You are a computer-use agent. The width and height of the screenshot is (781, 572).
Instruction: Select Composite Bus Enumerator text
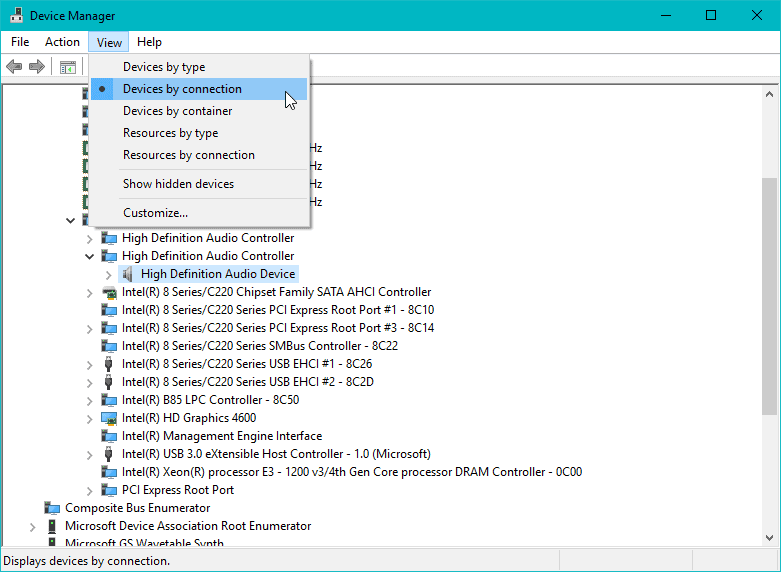pyautogui.click(x=137, y=508)
